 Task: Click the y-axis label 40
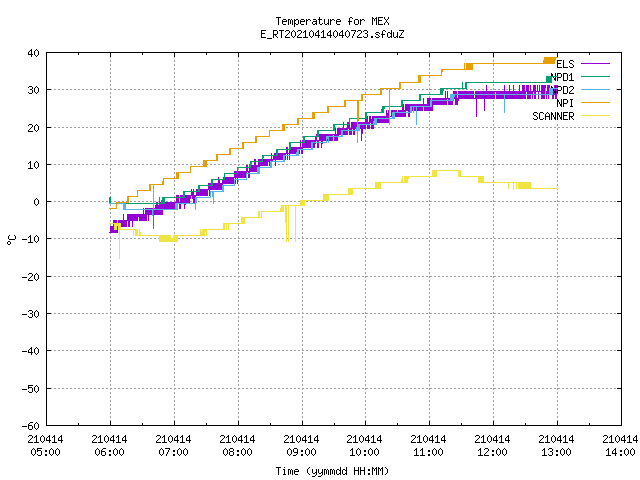pyautogui.click(x=33, y=53)
